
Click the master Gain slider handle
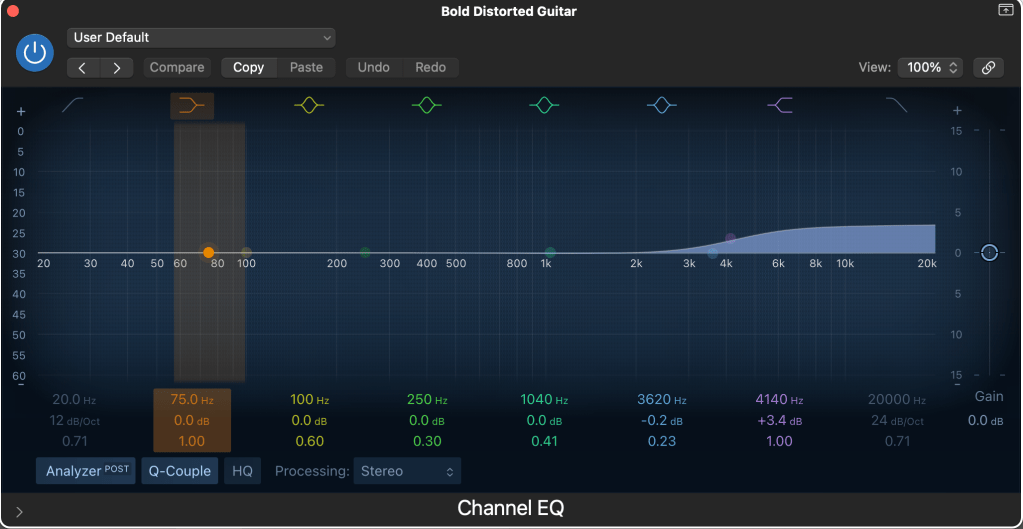[989, 253]
